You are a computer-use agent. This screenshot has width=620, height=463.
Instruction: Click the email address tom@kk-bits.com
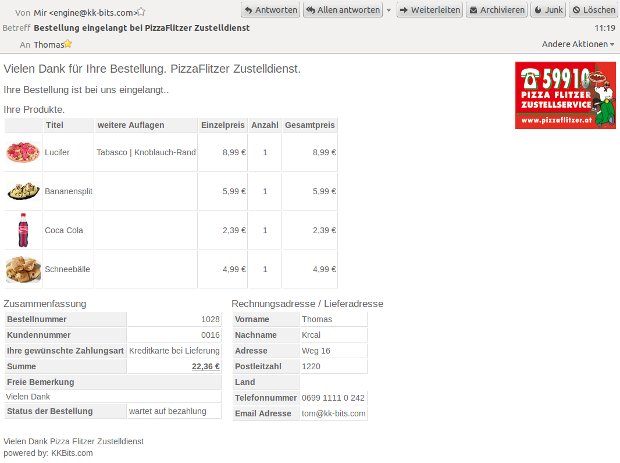tap(333, 414)
